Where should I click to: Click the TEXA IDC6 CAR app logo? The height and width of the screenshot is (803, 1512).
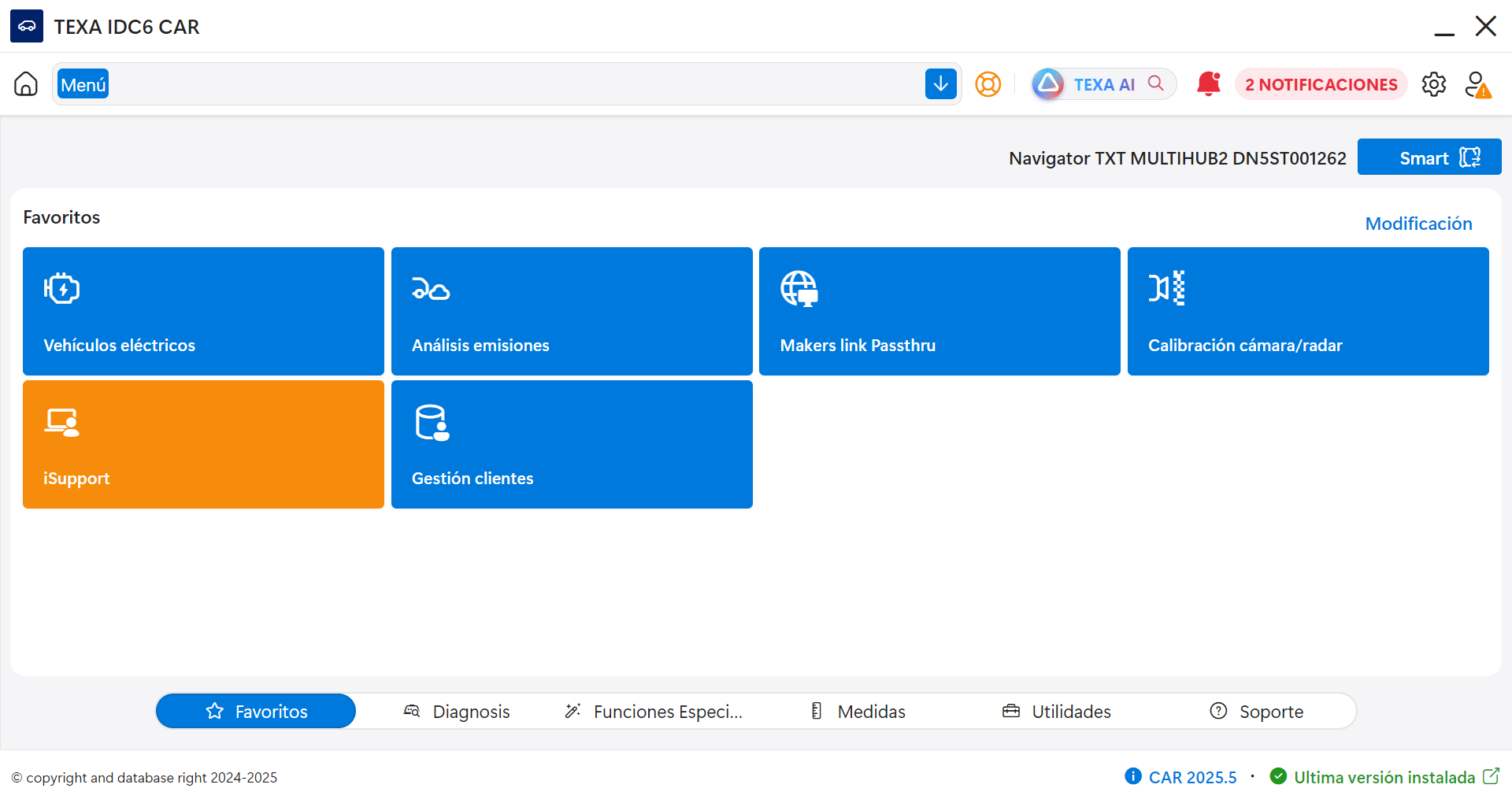coord(27,26)
